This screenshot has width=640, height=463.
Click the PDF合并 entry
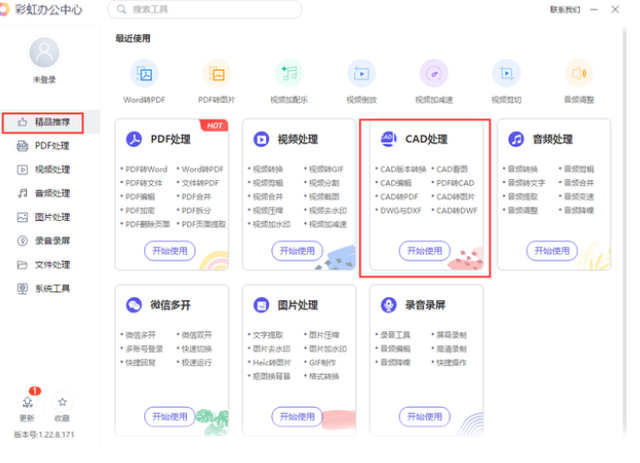196,197
